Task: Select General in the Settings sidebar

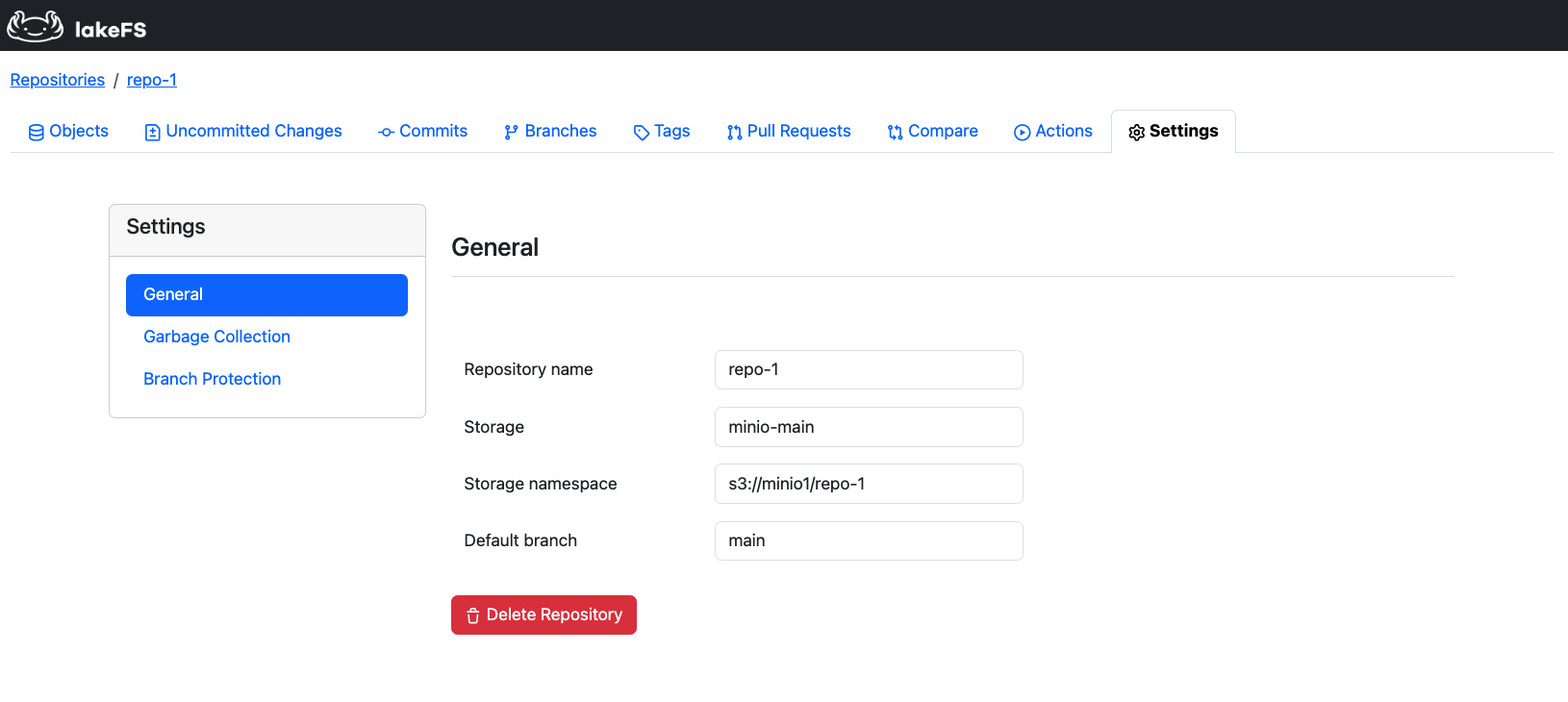Action: (266, 294)
